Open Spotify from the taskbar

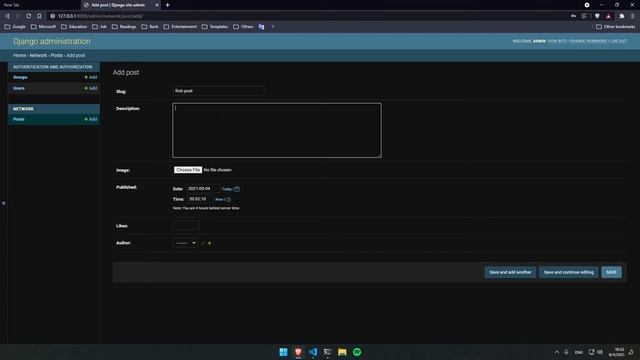coord(357,352)
